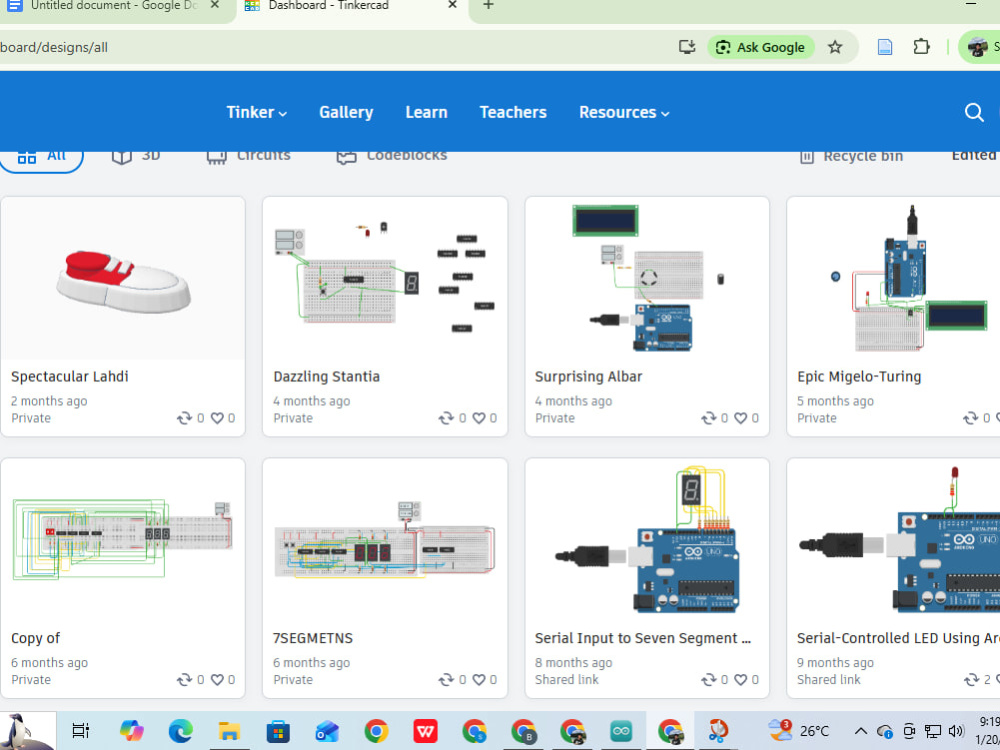Open Microsoft Store from taskbar

pyautogui.click(x=278, y=731)
